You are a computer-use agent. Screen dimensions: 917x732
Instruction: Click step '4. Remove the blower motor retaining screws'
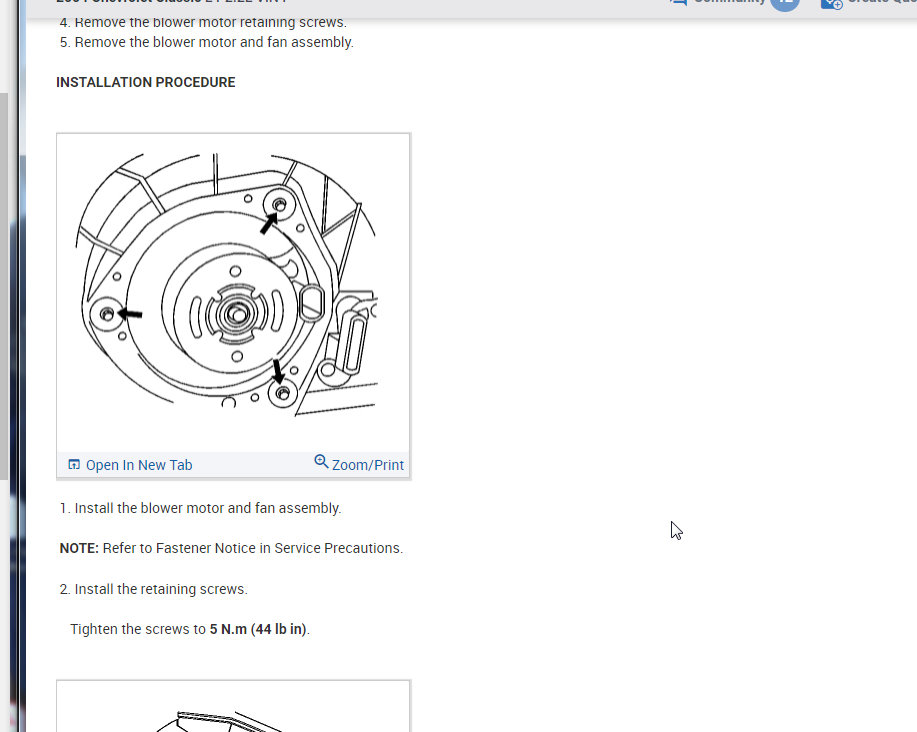click(203, 22)
